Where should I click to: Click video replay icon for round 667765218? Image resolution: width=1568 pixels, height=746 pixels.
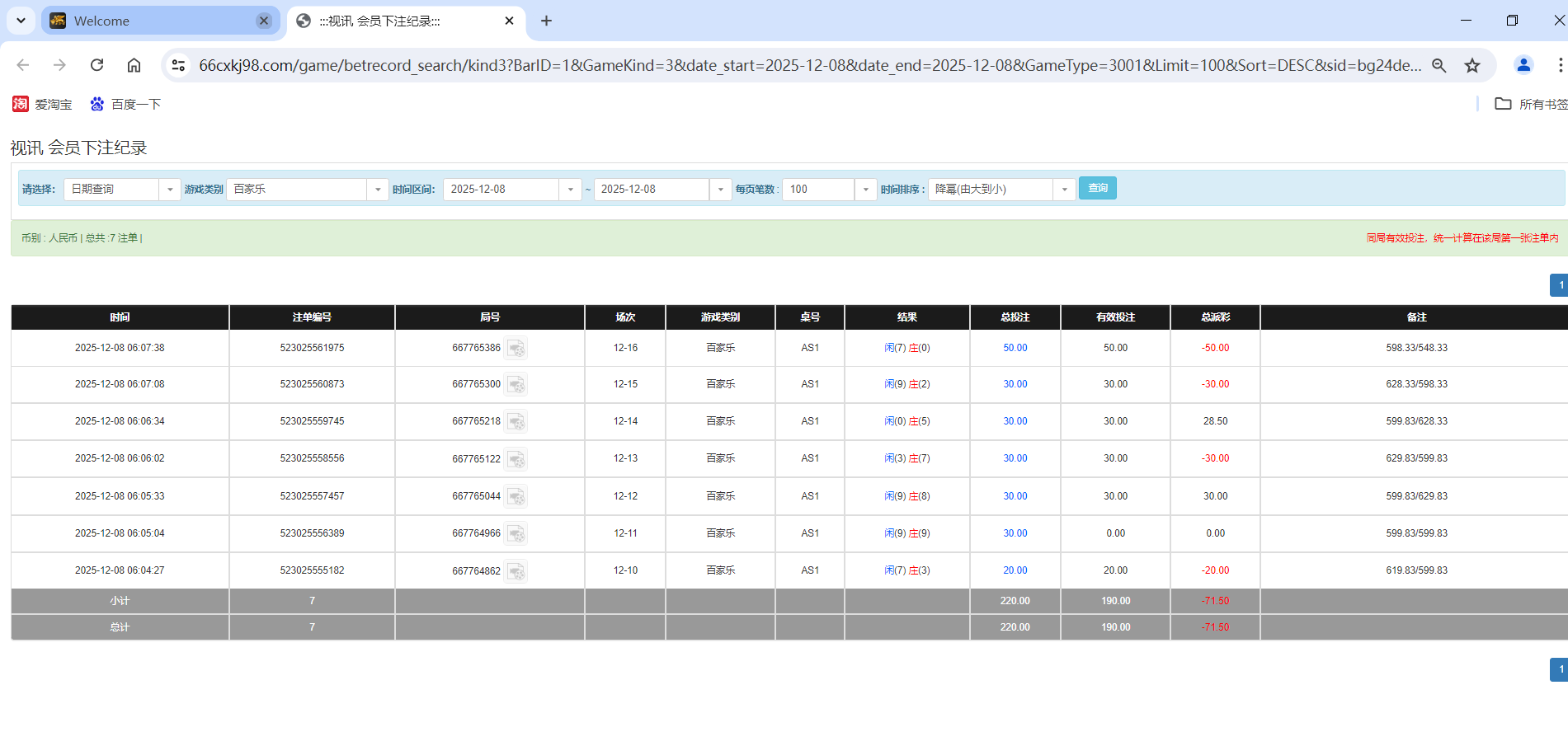516,421
